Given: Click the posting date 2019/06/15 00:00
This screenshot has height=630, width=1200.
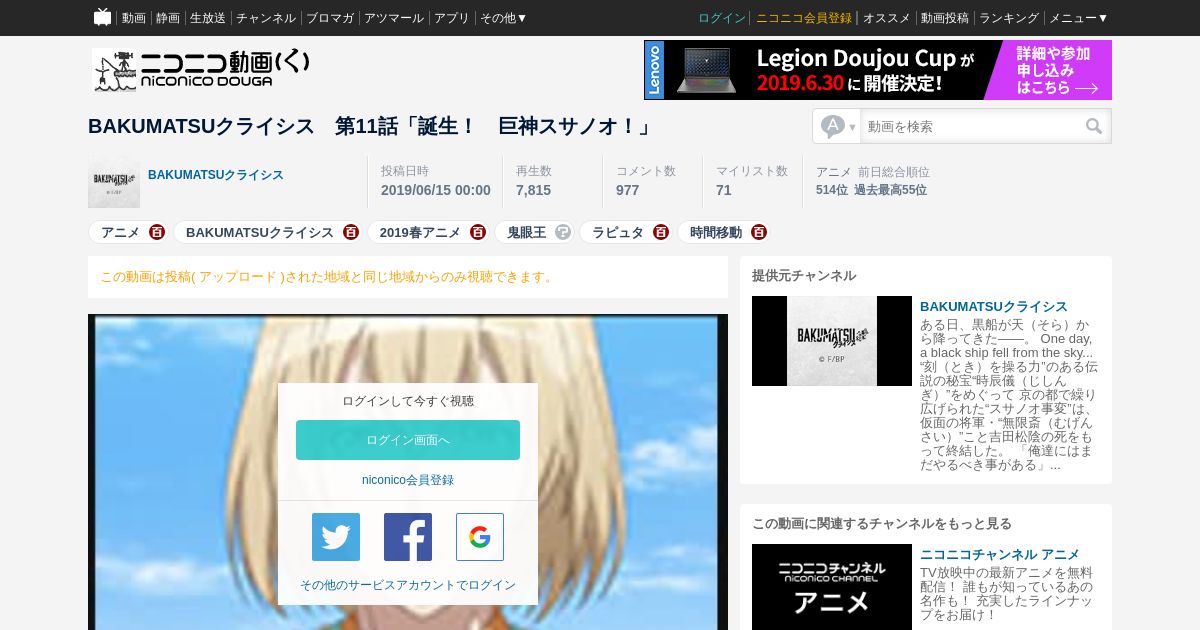Looking at the screenshot, I should [436, 190].
